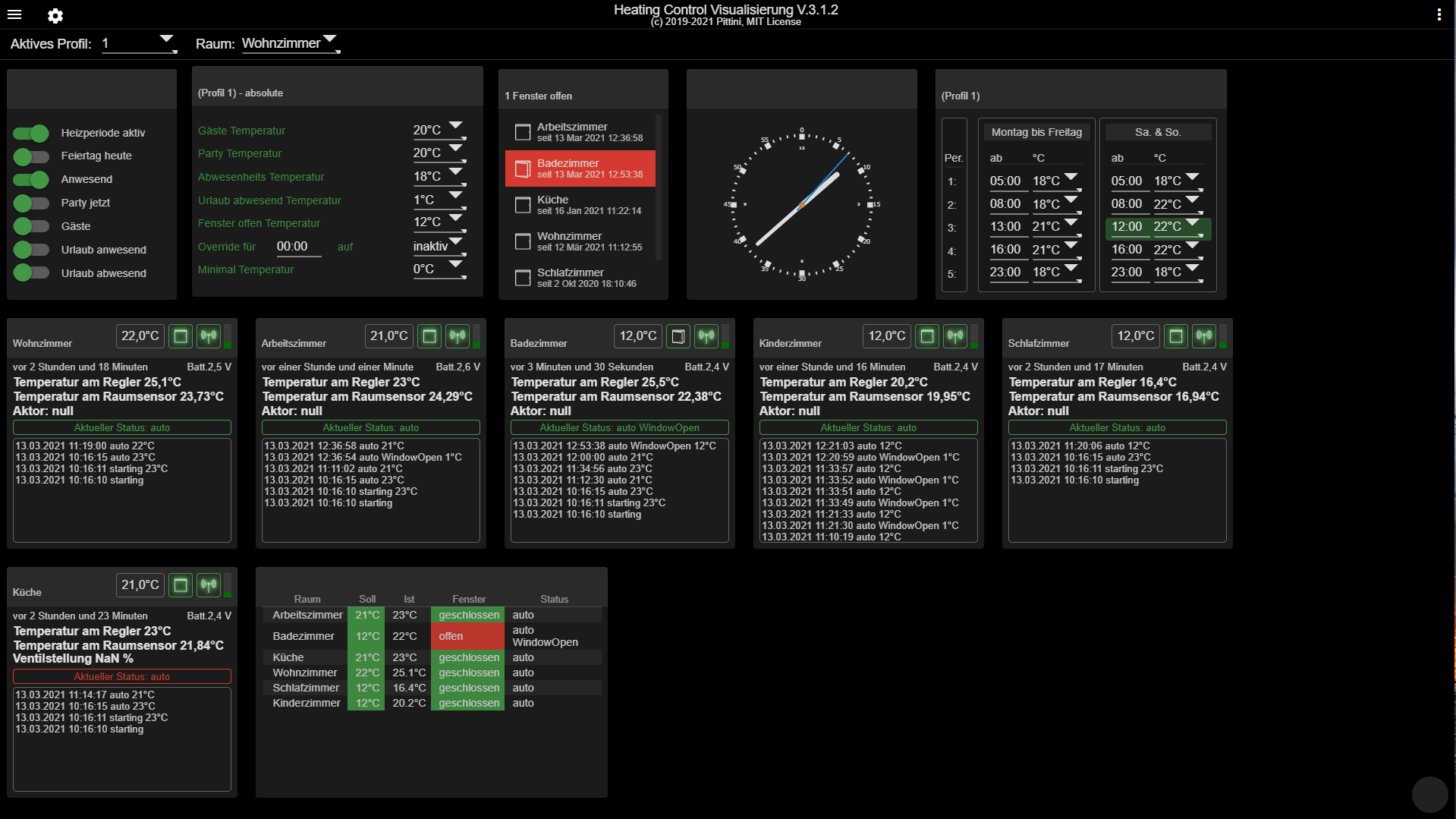Open the three-dot overflow menu
The image size is (1456, 819).
tap(1439, 14)
